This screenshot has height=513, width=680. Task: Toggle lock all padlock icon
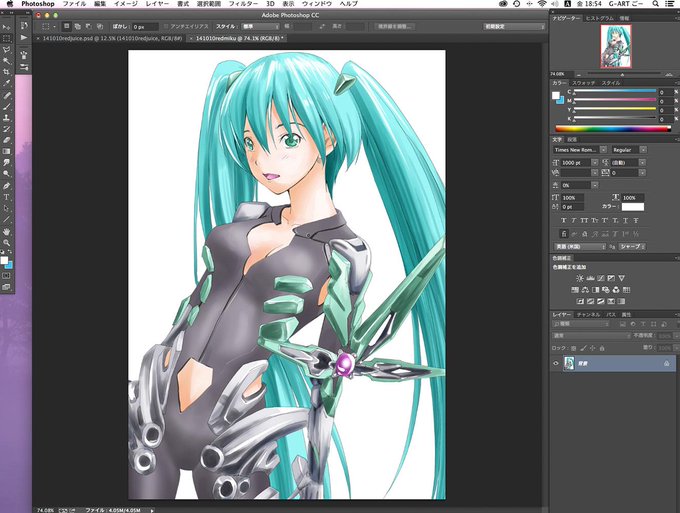(x=602, y=348)
